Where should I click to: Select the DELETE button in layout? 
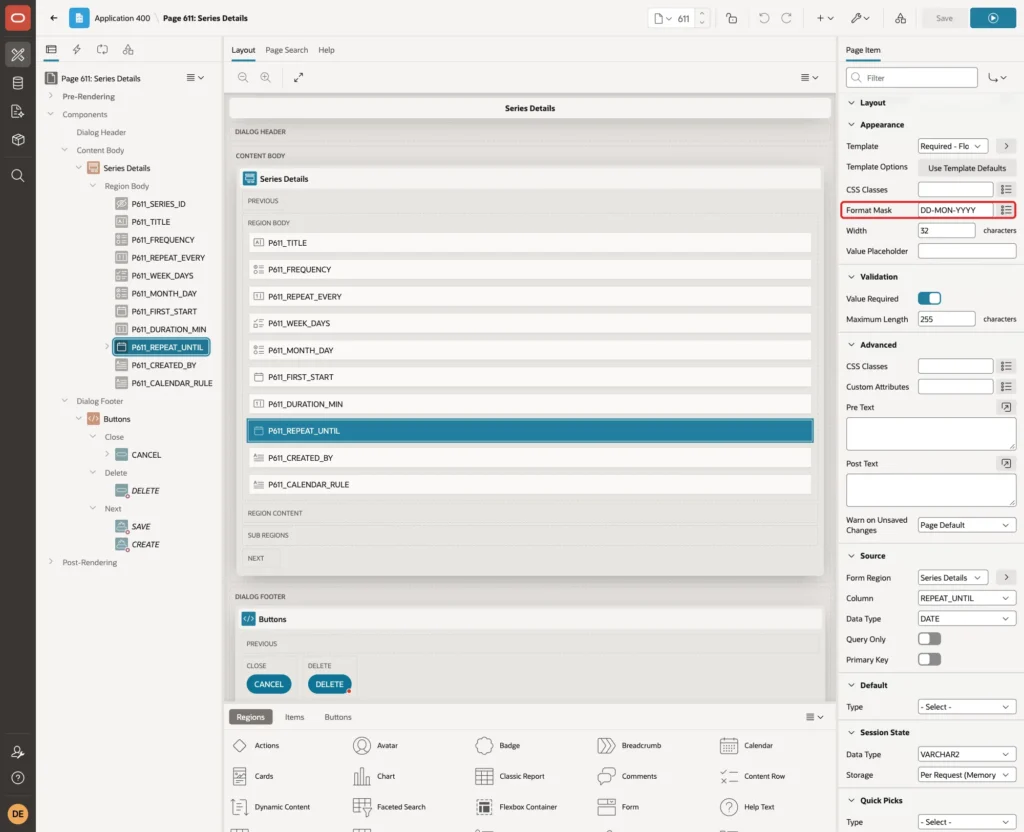click(x=329, y=684)
